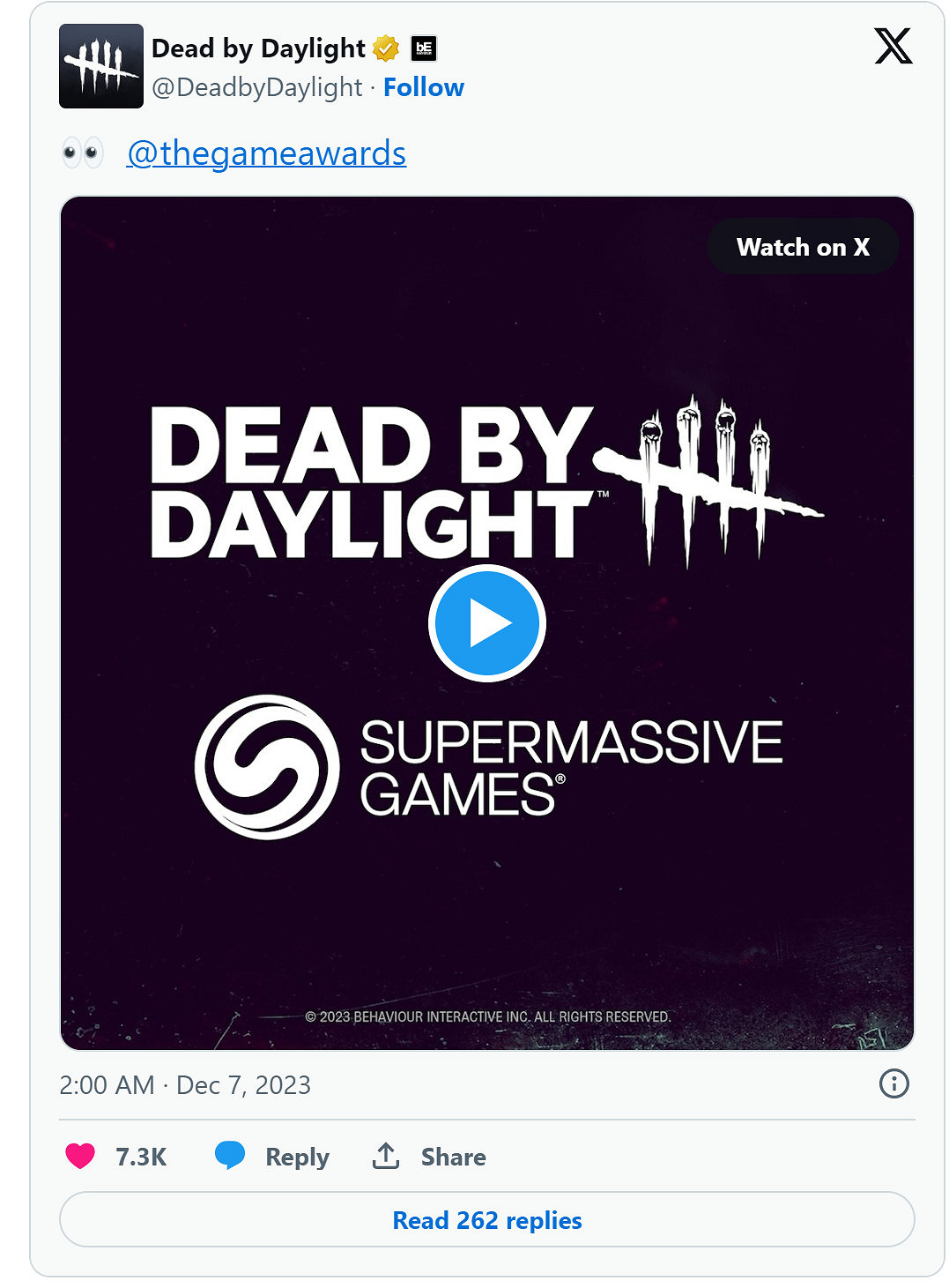Click the blue reply bubble icon
Screen dimensions: 949x1288
(x=230, y=1156)
